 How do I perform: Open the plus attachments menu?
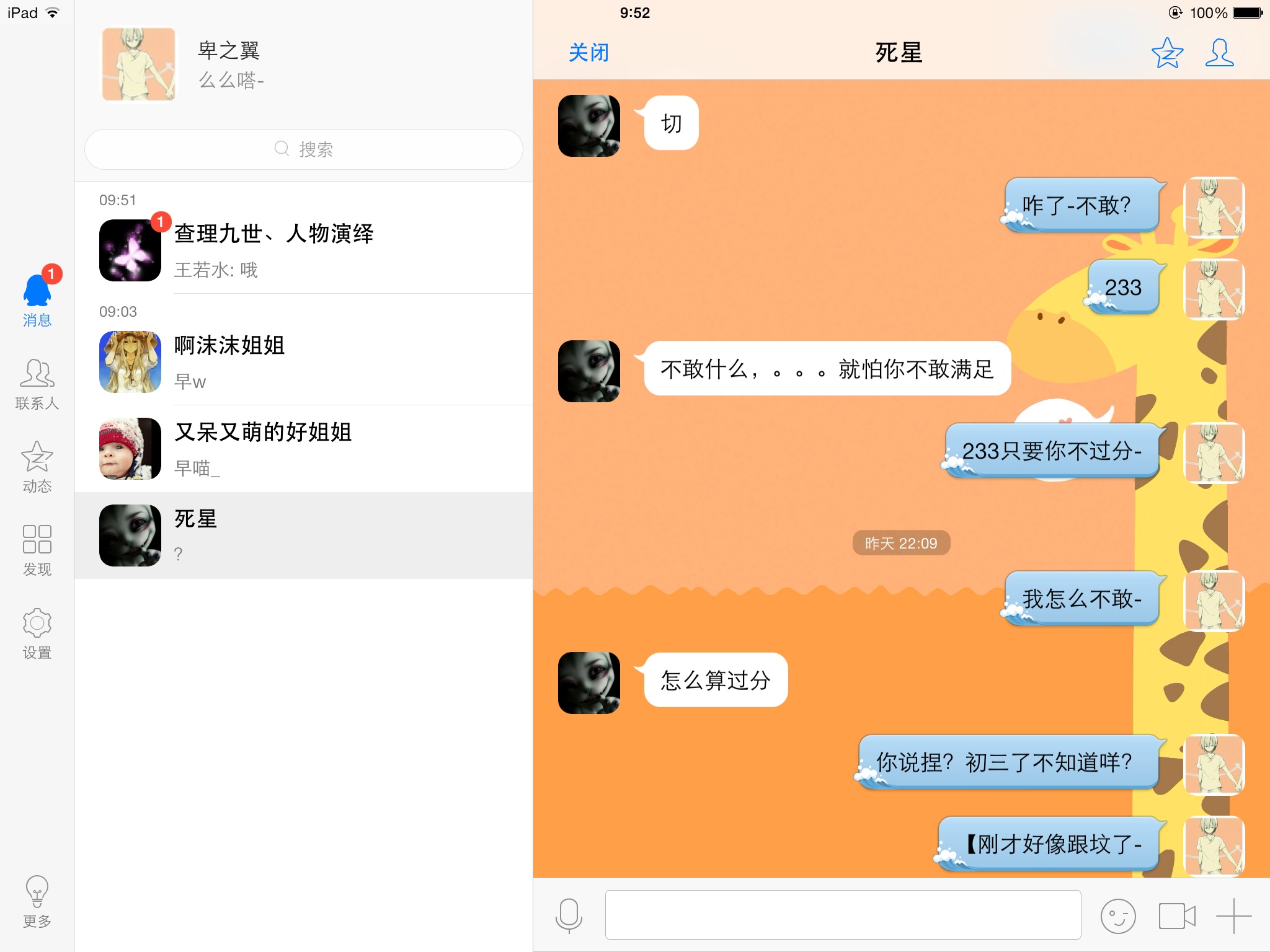pyautogui.click(x=1233, y=915)
